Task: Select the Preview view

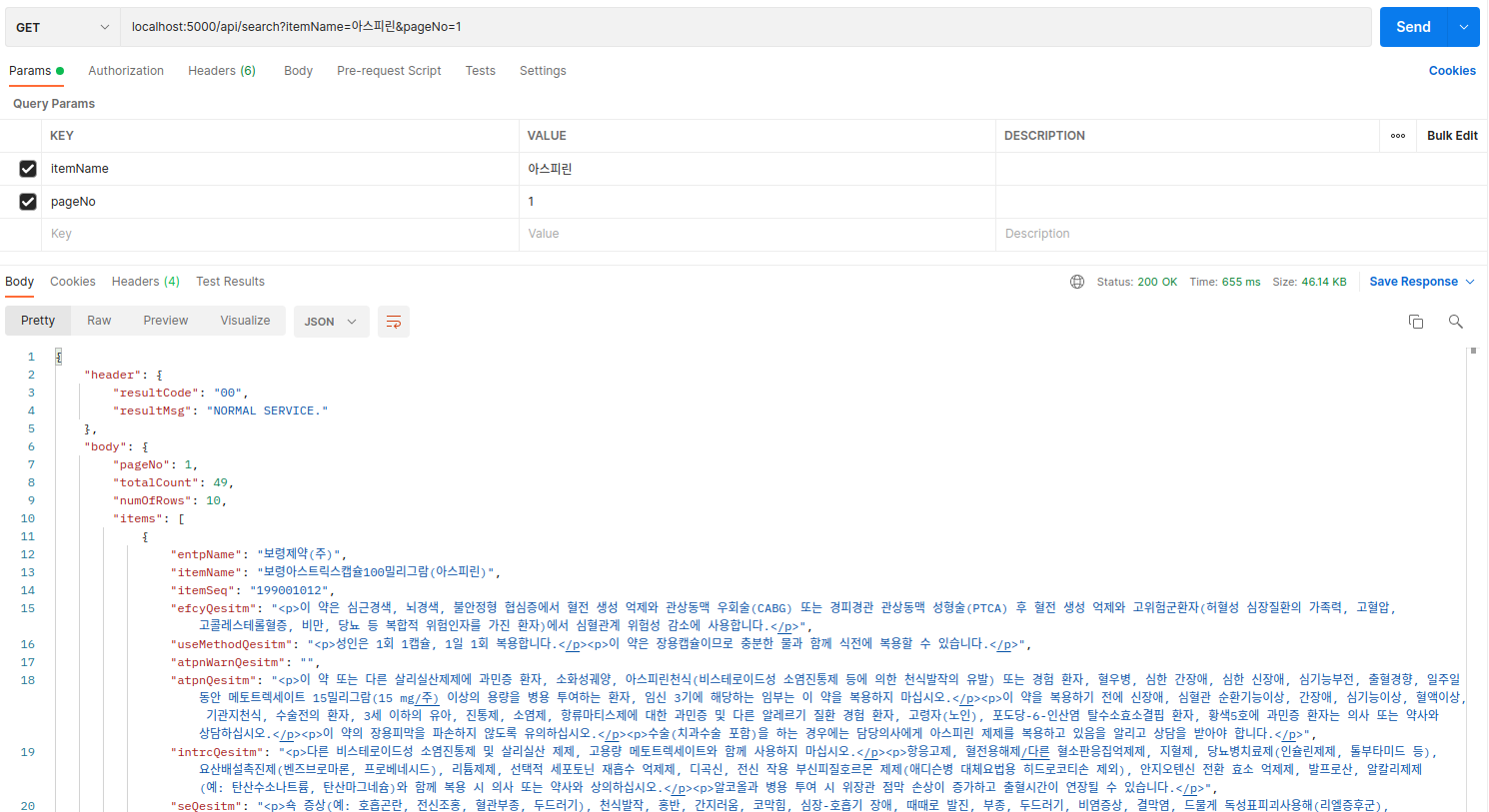Action: [x=166, y=321]
